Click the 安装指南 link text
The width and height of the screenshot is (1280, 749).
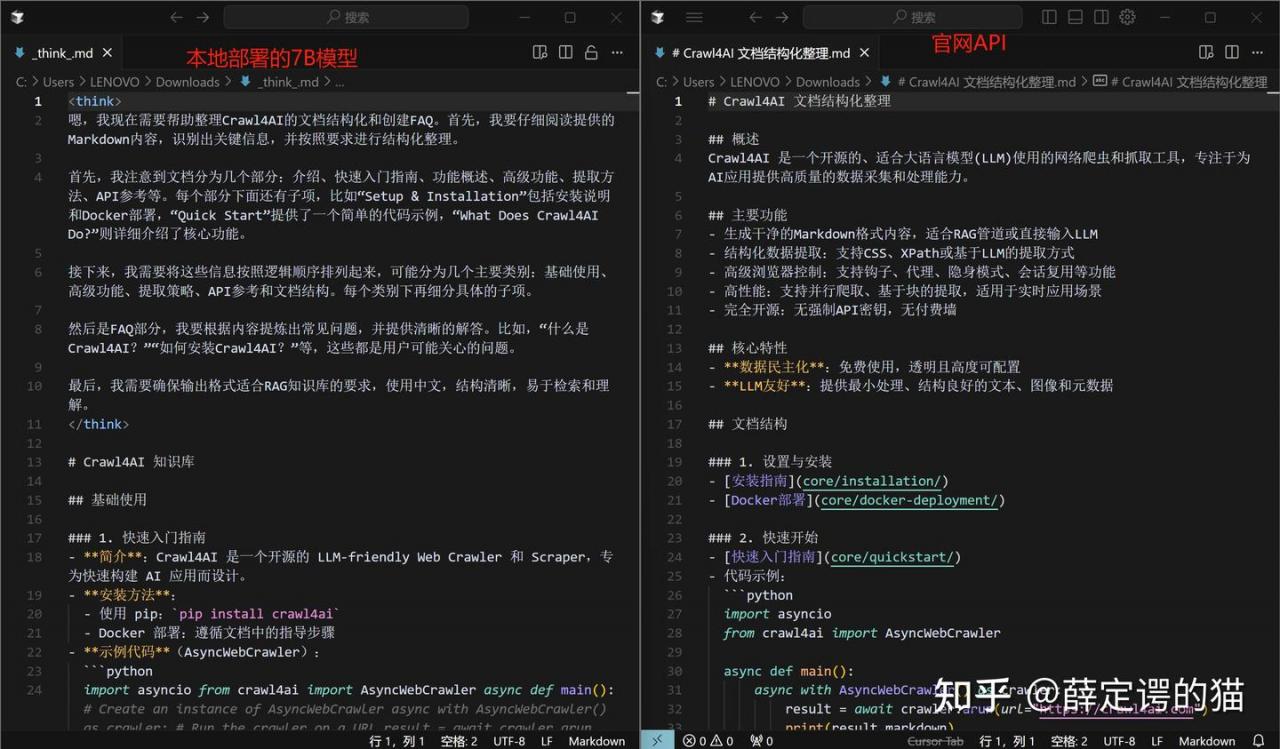pos(760,481)
